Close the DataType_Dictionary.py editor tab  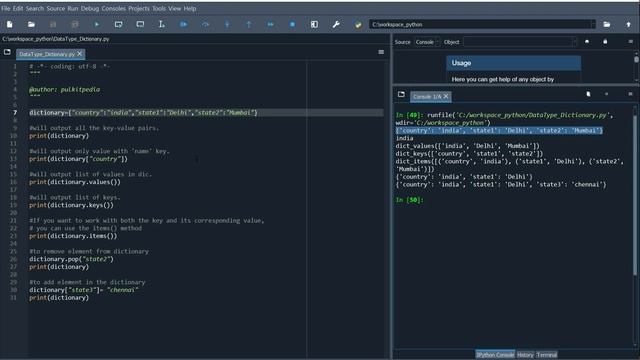coord(80,53)
